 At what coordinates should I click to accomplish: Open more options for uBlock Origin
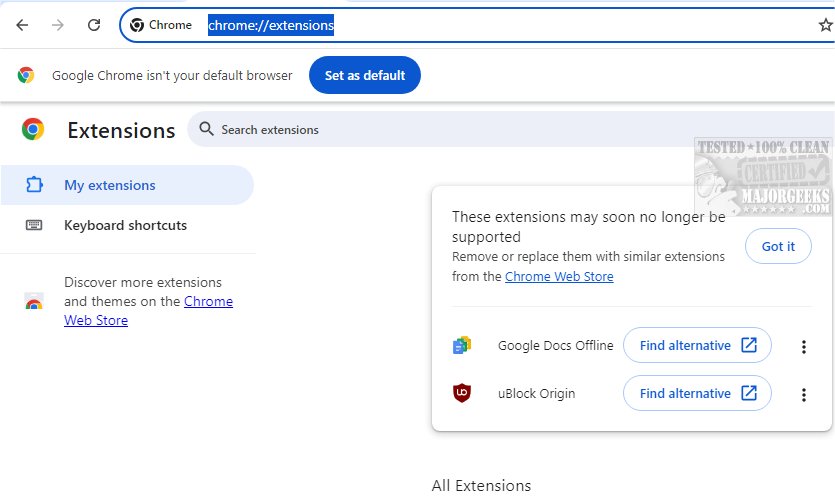click(803, 395)
